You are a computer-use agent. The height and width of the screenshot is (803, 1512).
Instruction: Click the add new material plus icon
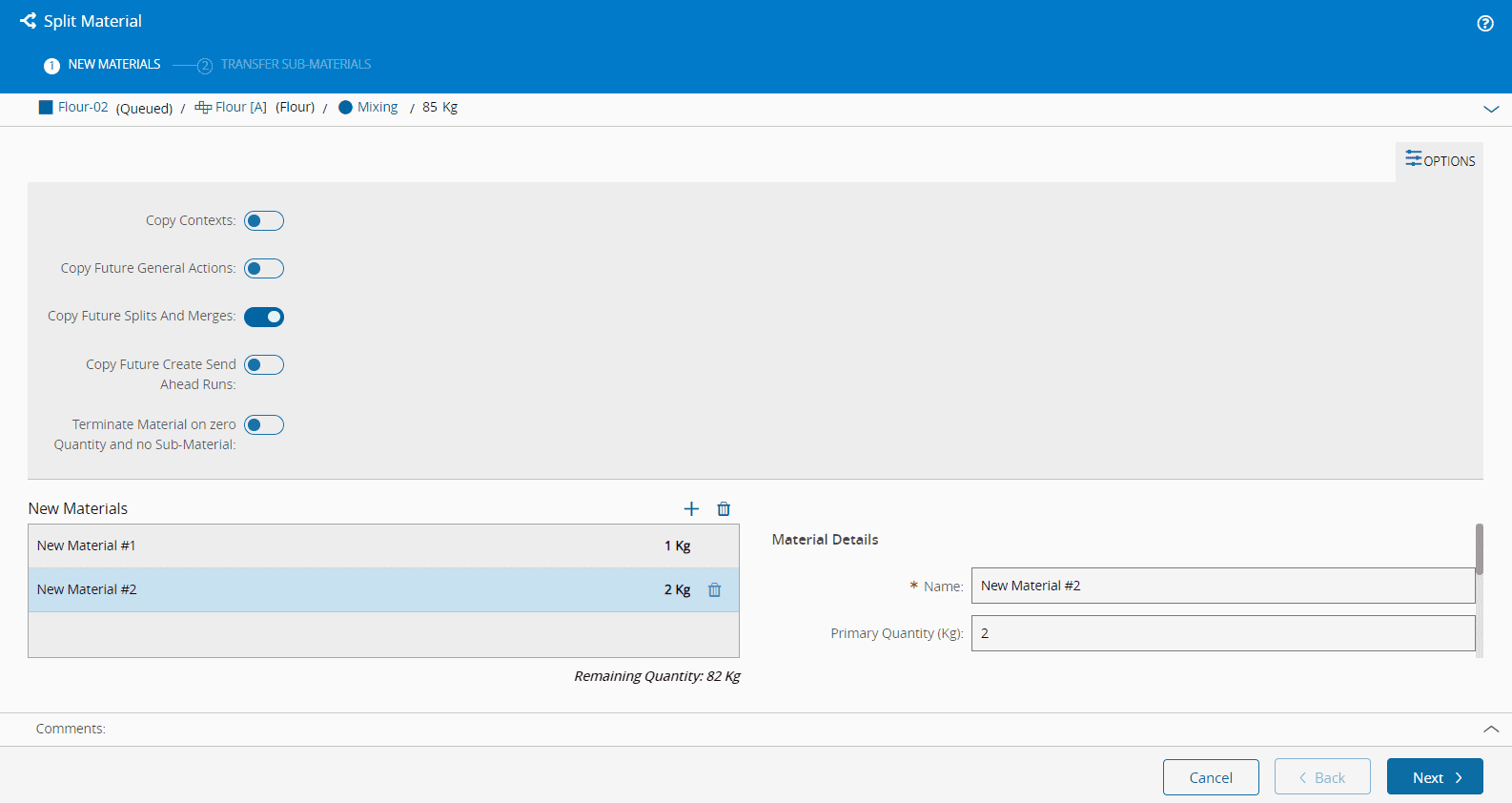pos(691,509)
